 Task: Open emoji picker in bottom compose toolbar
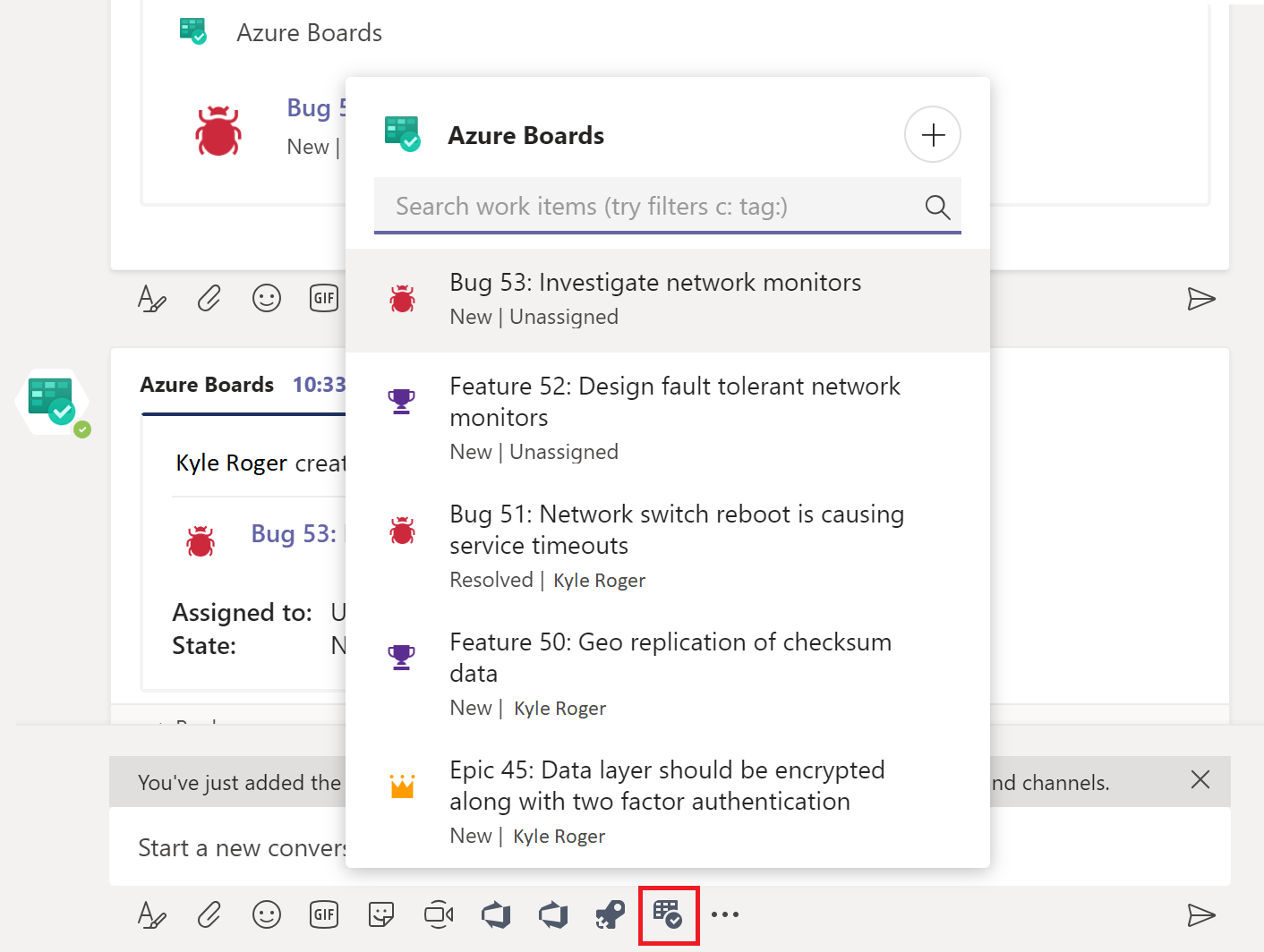267,914
